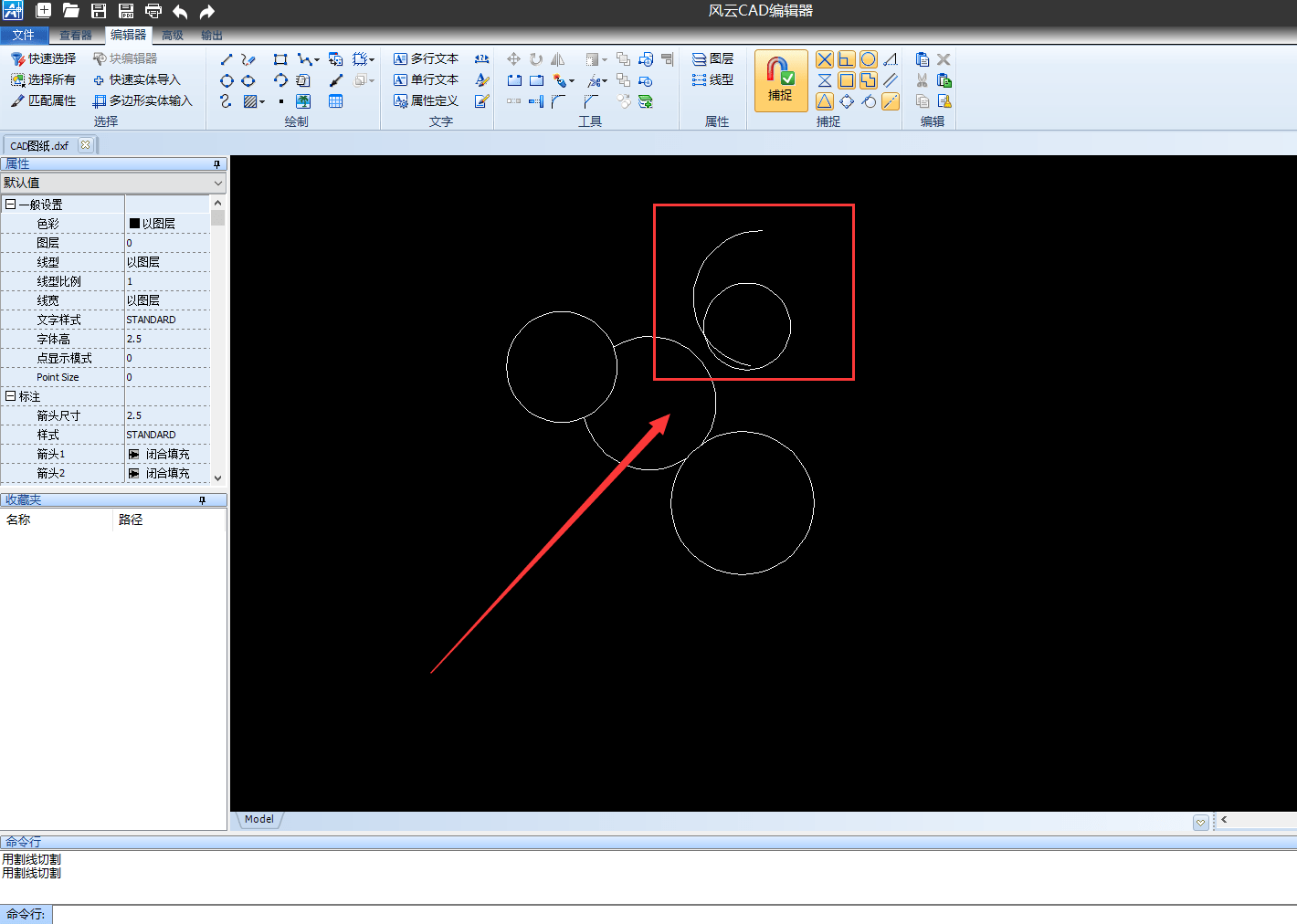The width and height of the screenshot is (1297, 924).
Task: Toggle the 捕捉 snap master button
Action: (x=780, y=80)
